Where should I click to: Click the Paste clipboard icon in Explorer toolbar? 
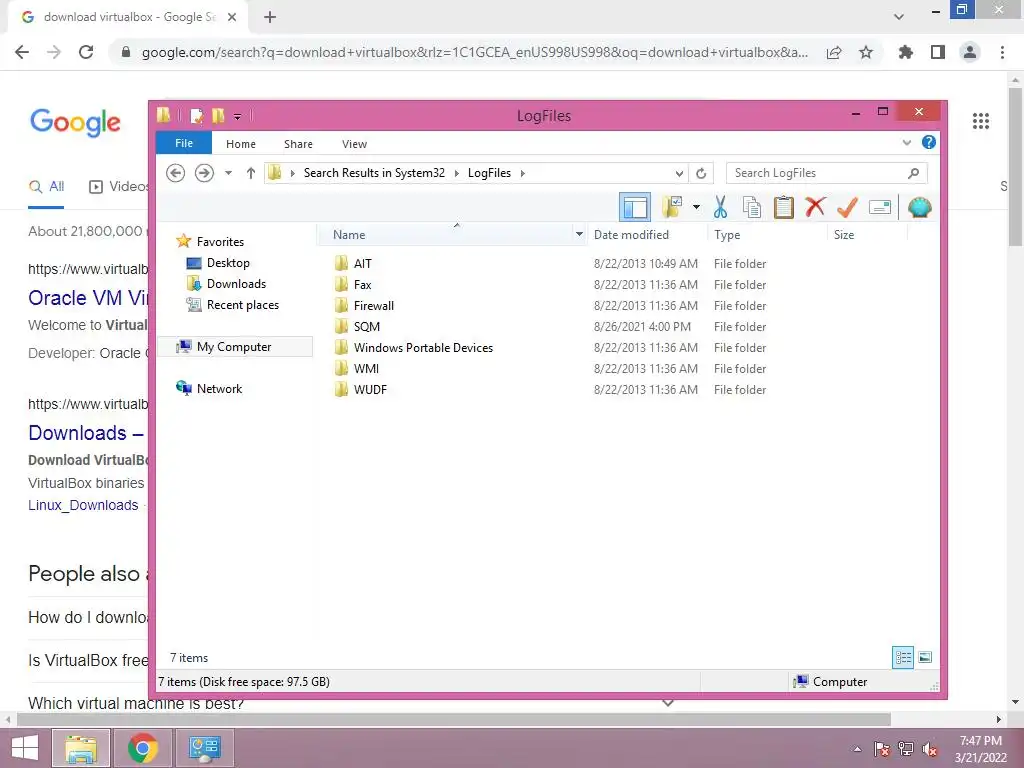tap(783, 208)
